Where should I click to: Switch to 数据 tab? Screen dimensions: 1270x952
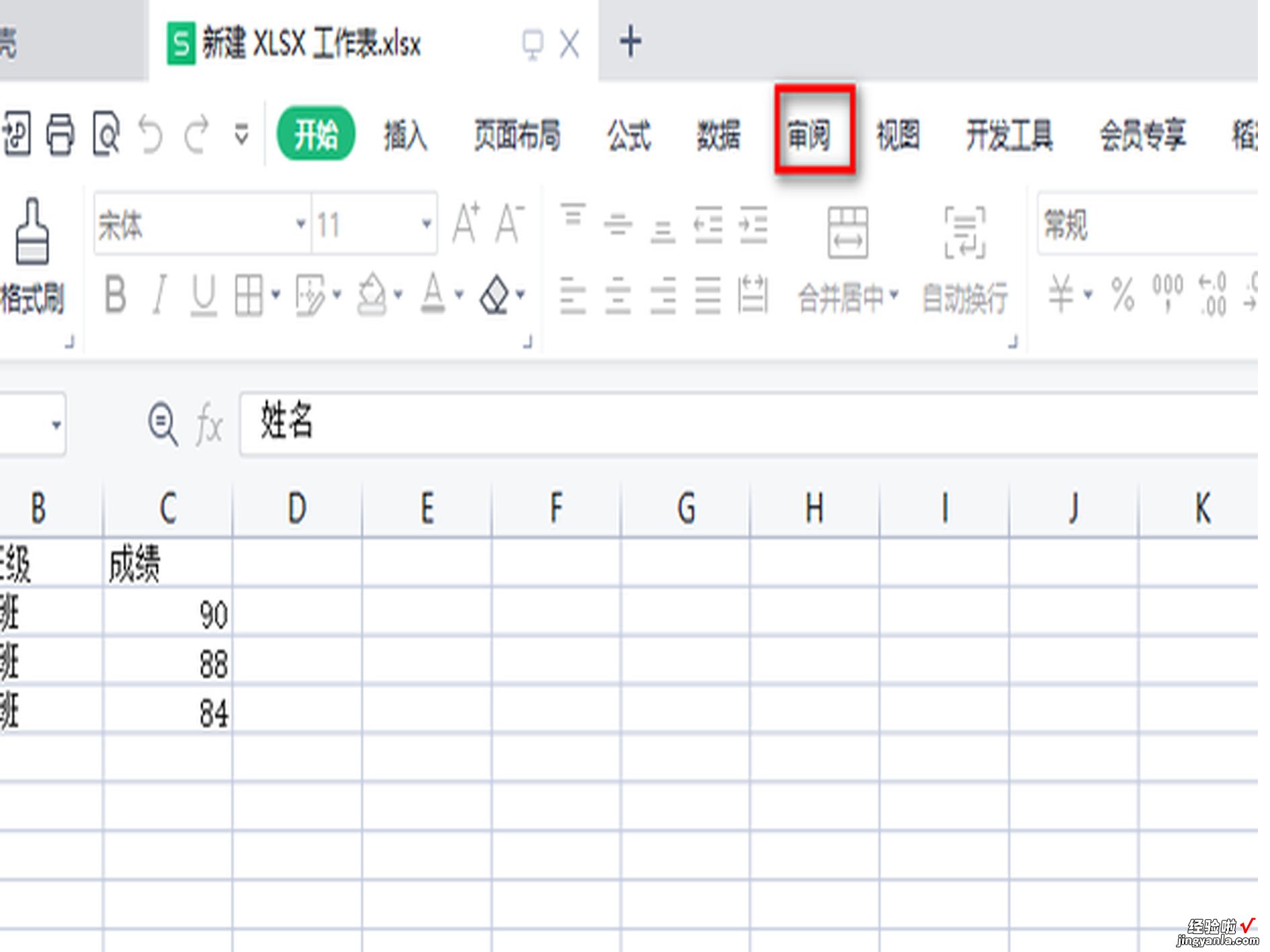tap(718, 135)
